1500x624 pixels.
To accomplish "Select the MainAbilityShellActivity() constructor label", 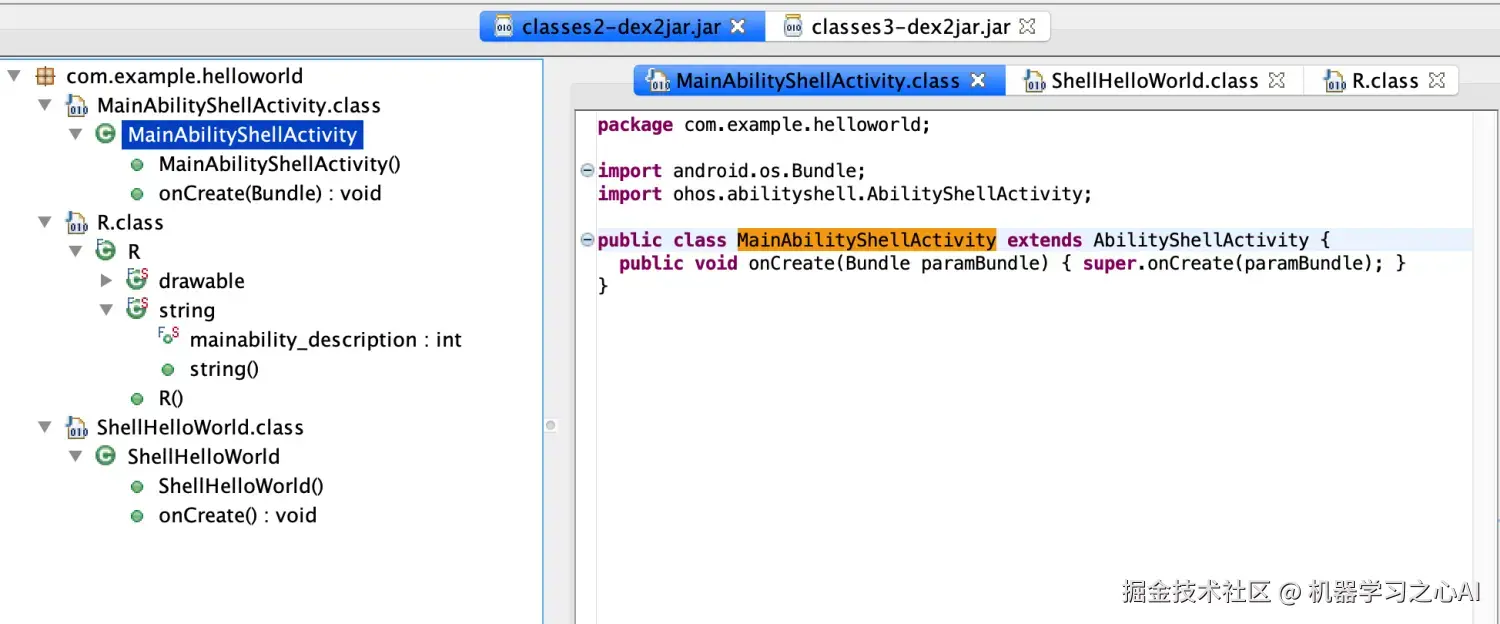I will point(279,164).
